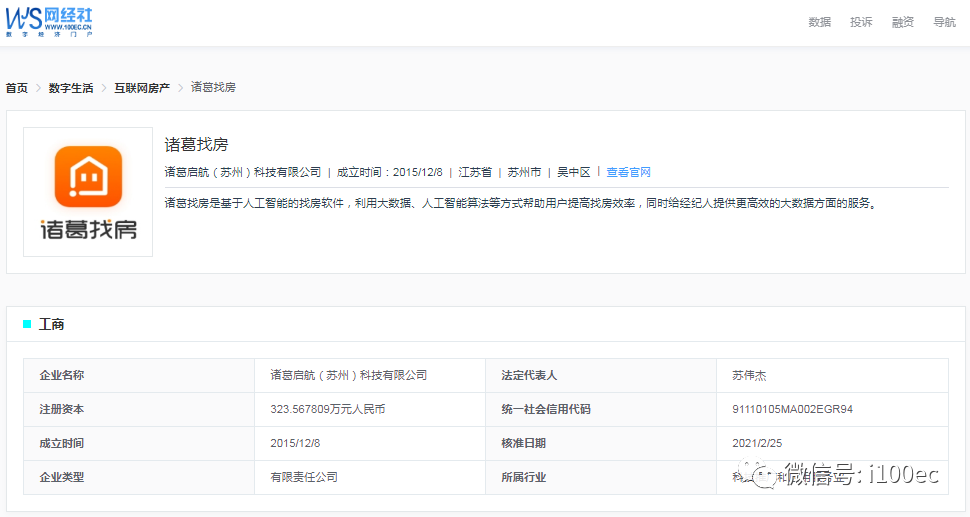Go to the 融资 navigation item
970x517 pixels.
pos(902,22)
